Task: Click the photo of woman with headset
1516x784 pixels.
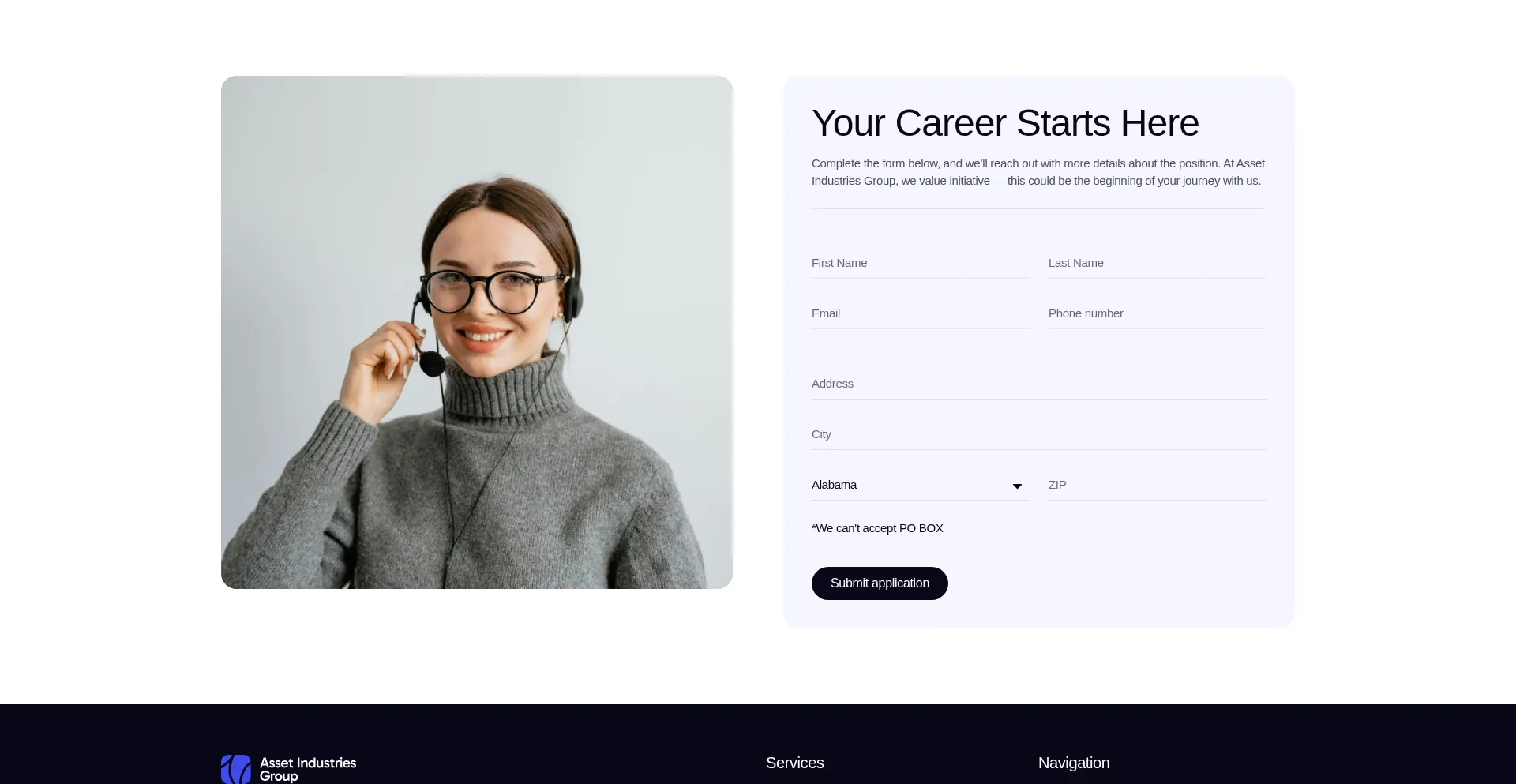Action: click(477, 332)
